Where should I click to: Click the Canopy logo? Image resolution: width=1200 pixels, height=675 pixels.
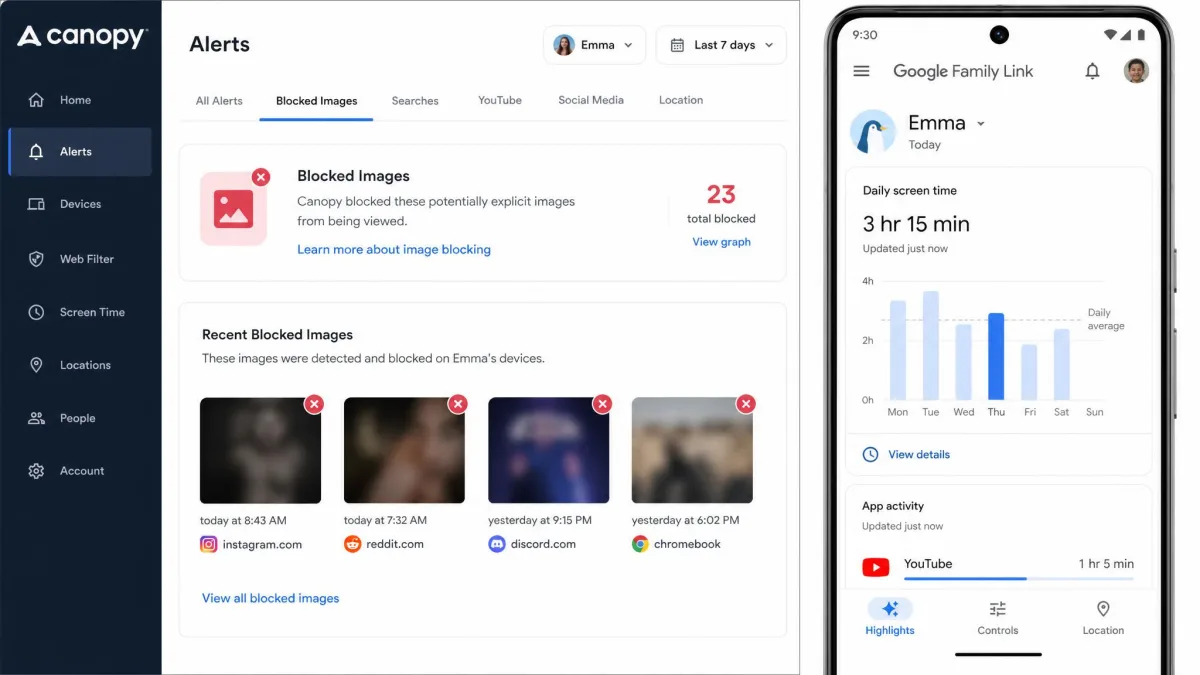[x=82, y=36]
